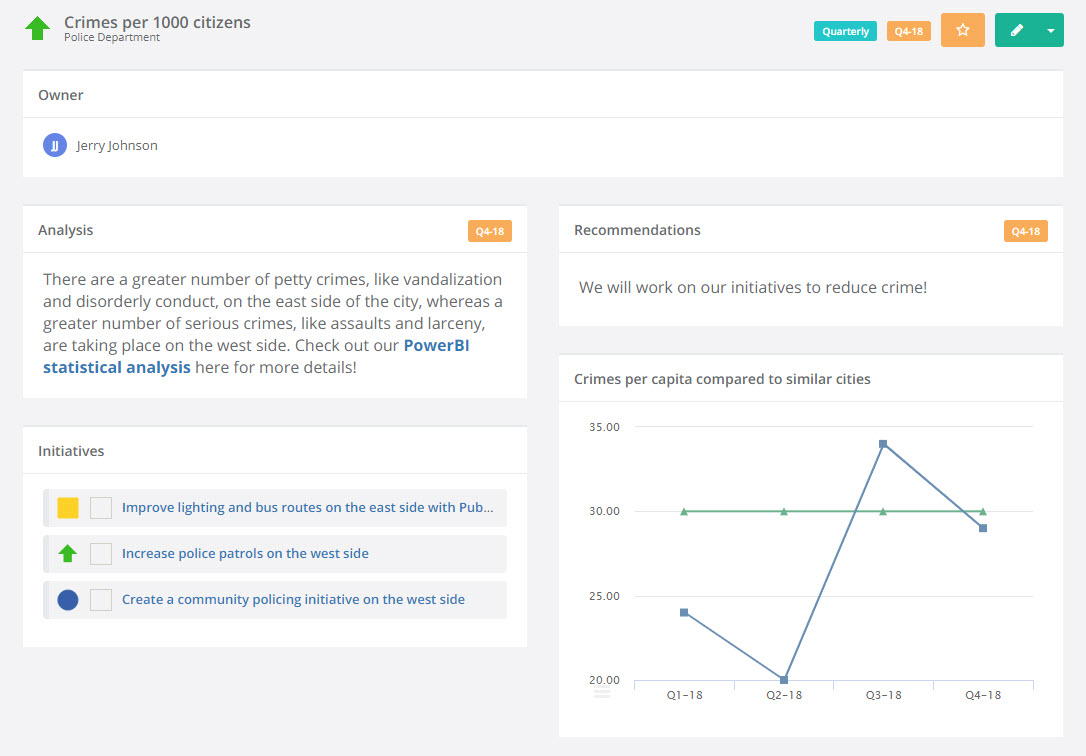Check the box for increasing police patrols

100,554
